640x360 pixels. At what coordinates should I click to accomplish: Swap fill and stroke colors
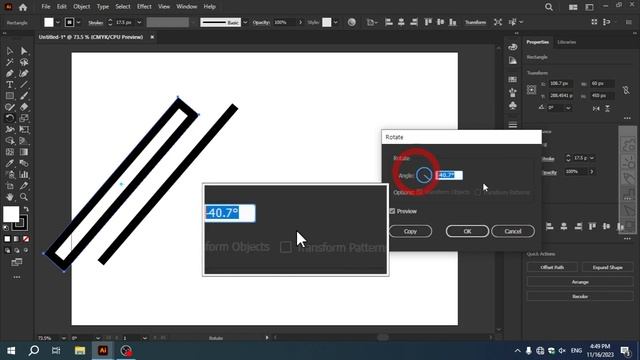click(26, 209)
